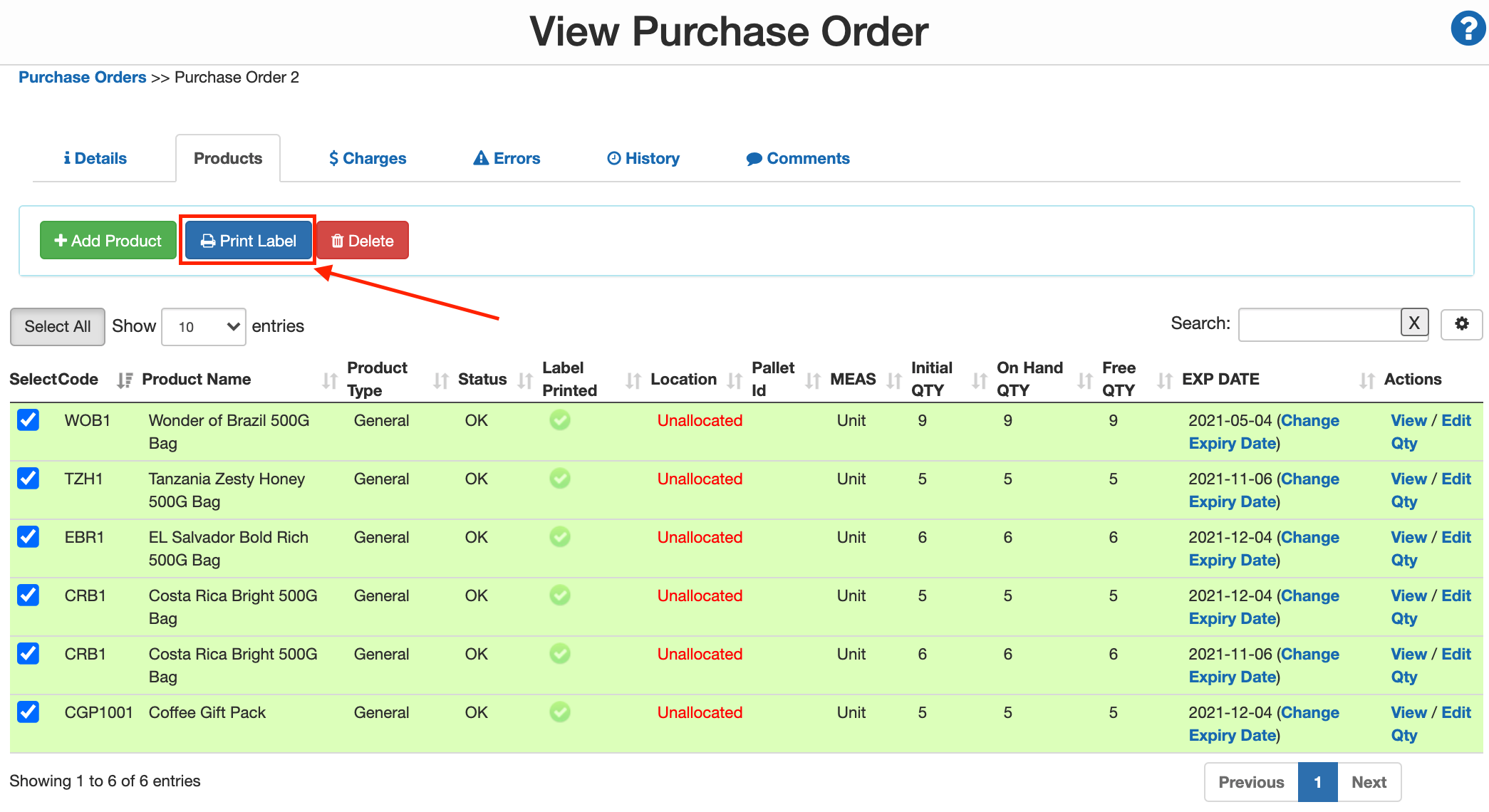Image resolution: width=1489 pixels, height=812 pixels.
Task: Click the printer icon on Print Label
Action: tap(207, 240)
